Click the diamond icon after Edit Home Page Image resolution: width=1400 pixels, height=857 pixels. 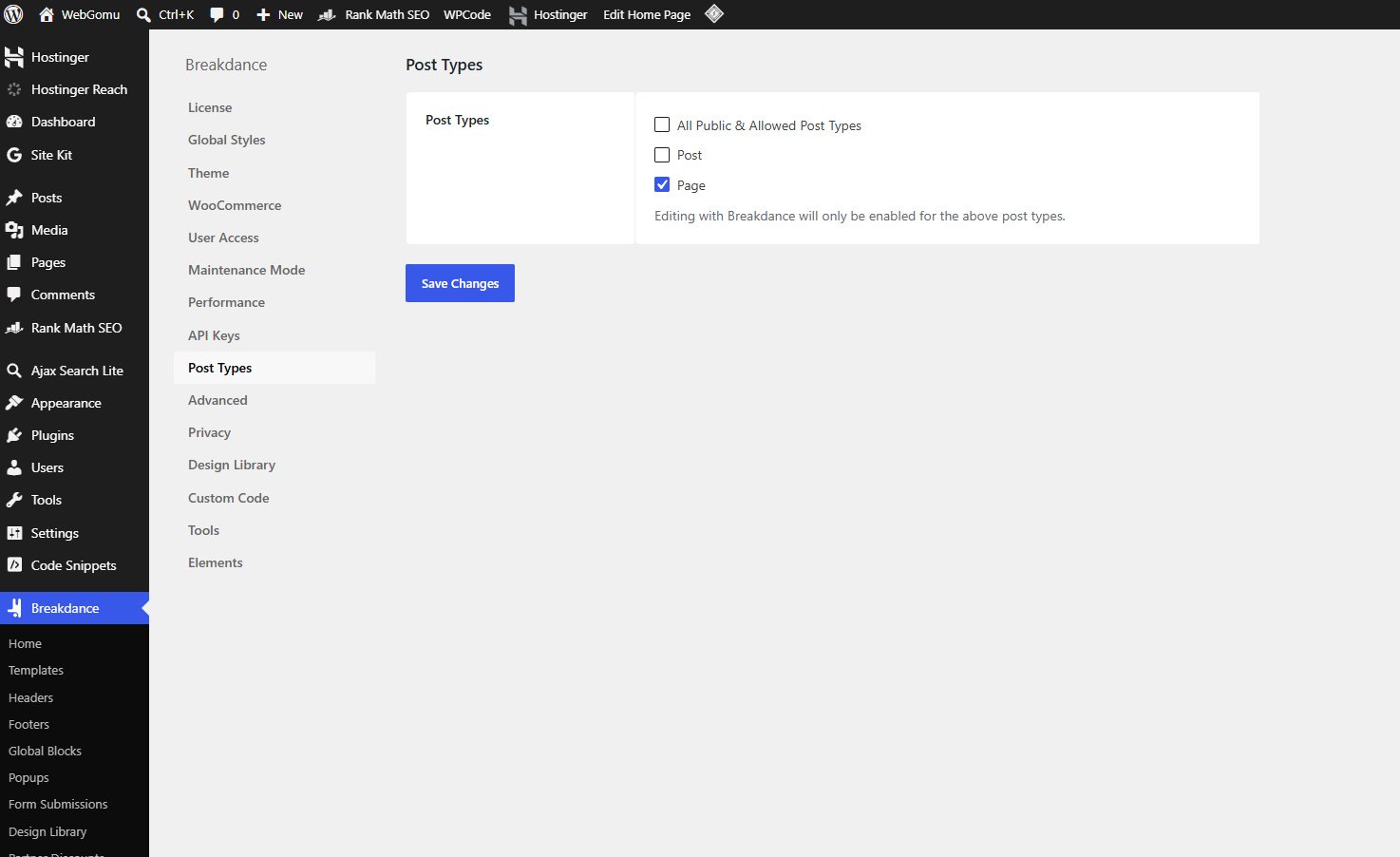714,13
